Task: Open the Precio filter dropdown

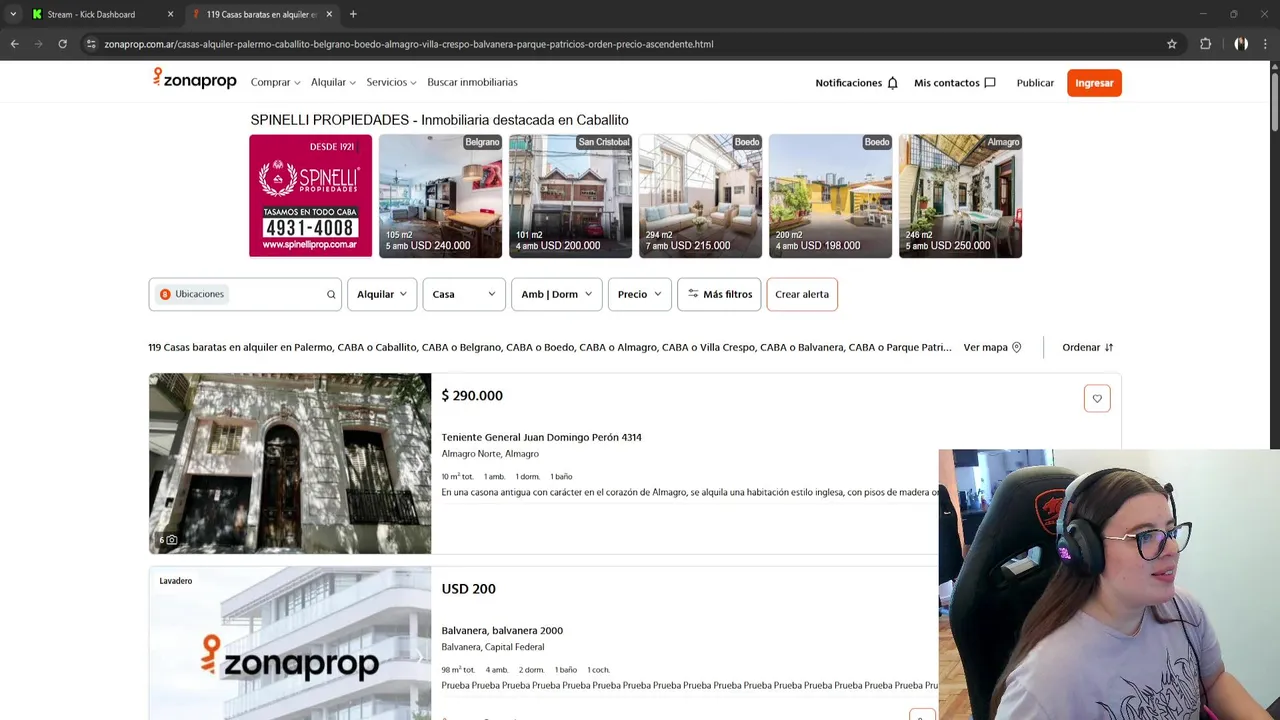Action: pyautogui.click(x=639, y=294)
